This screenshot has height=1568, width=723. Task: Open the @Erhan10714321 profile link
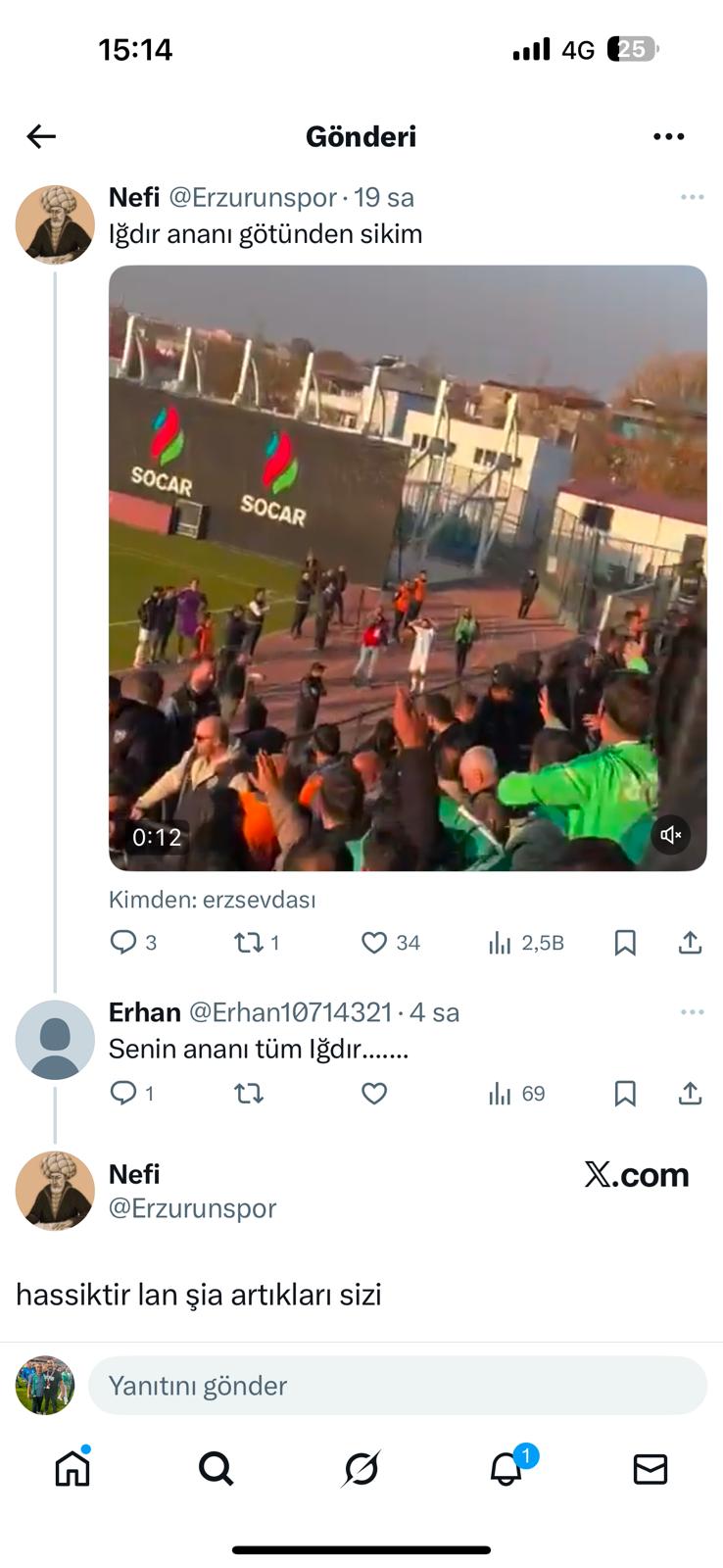[x=290, y=1012]
